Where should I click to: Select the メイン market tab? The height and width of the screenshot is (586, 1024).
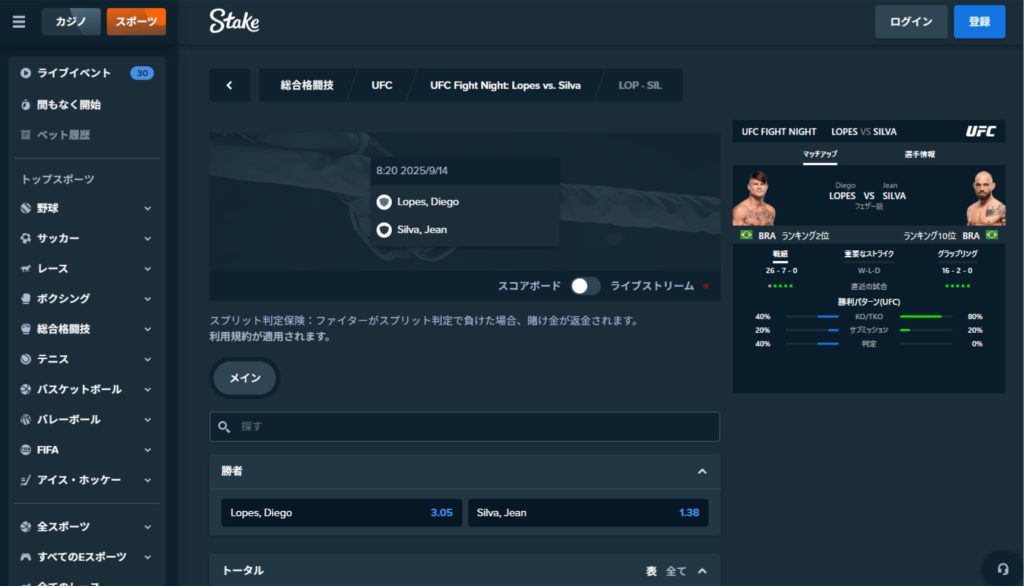click(245, 378)
